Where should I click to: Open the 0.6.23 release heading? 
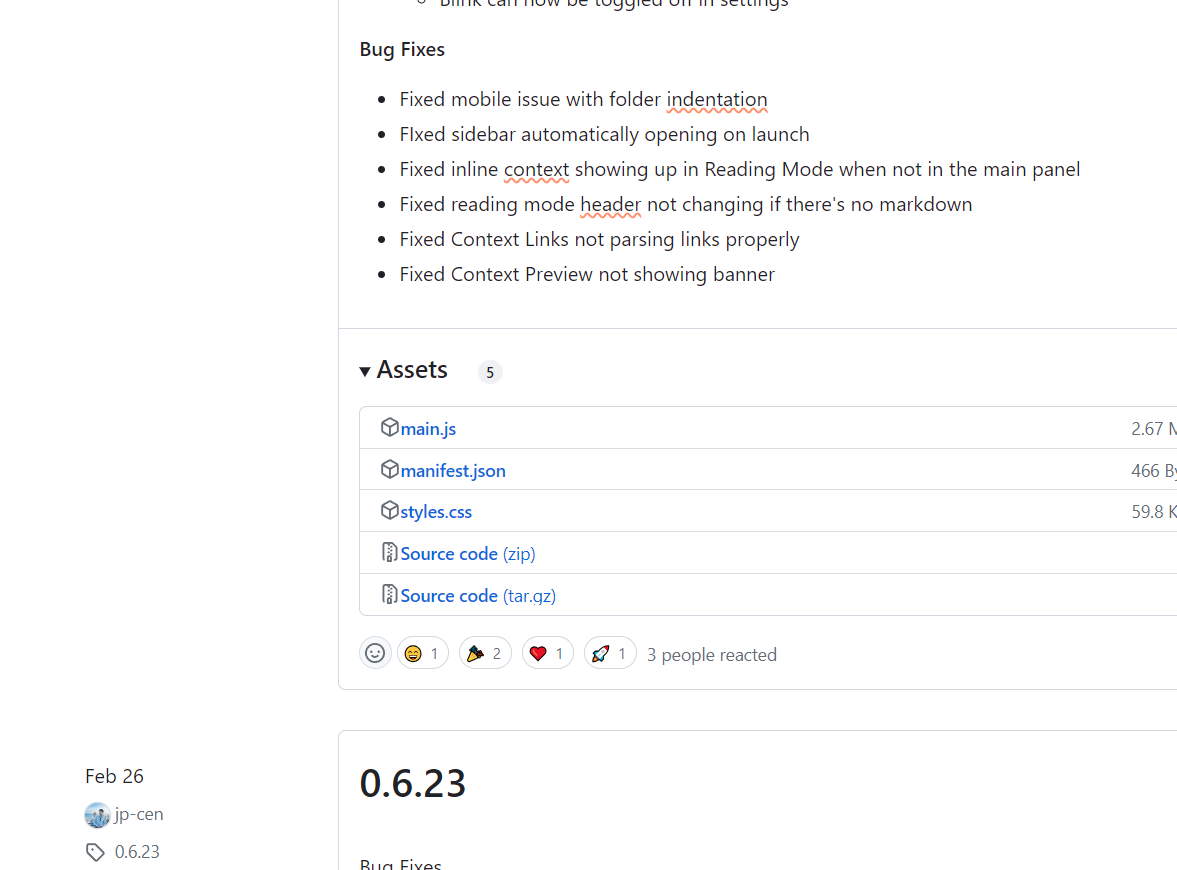click(413, 783)
